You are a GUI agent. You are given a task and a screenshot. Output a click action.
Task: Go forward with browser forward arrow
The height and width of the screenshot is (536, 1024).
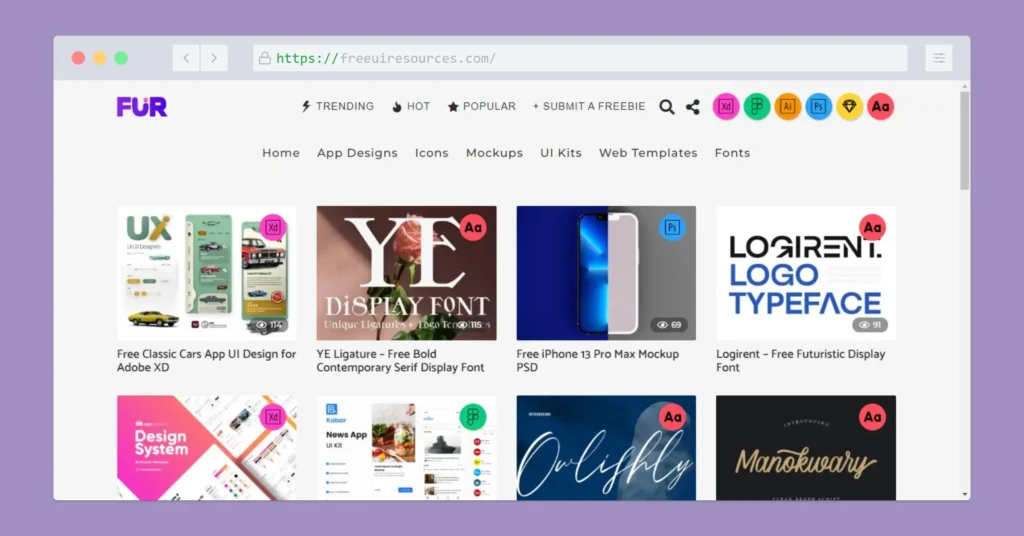tap(214, 58)
